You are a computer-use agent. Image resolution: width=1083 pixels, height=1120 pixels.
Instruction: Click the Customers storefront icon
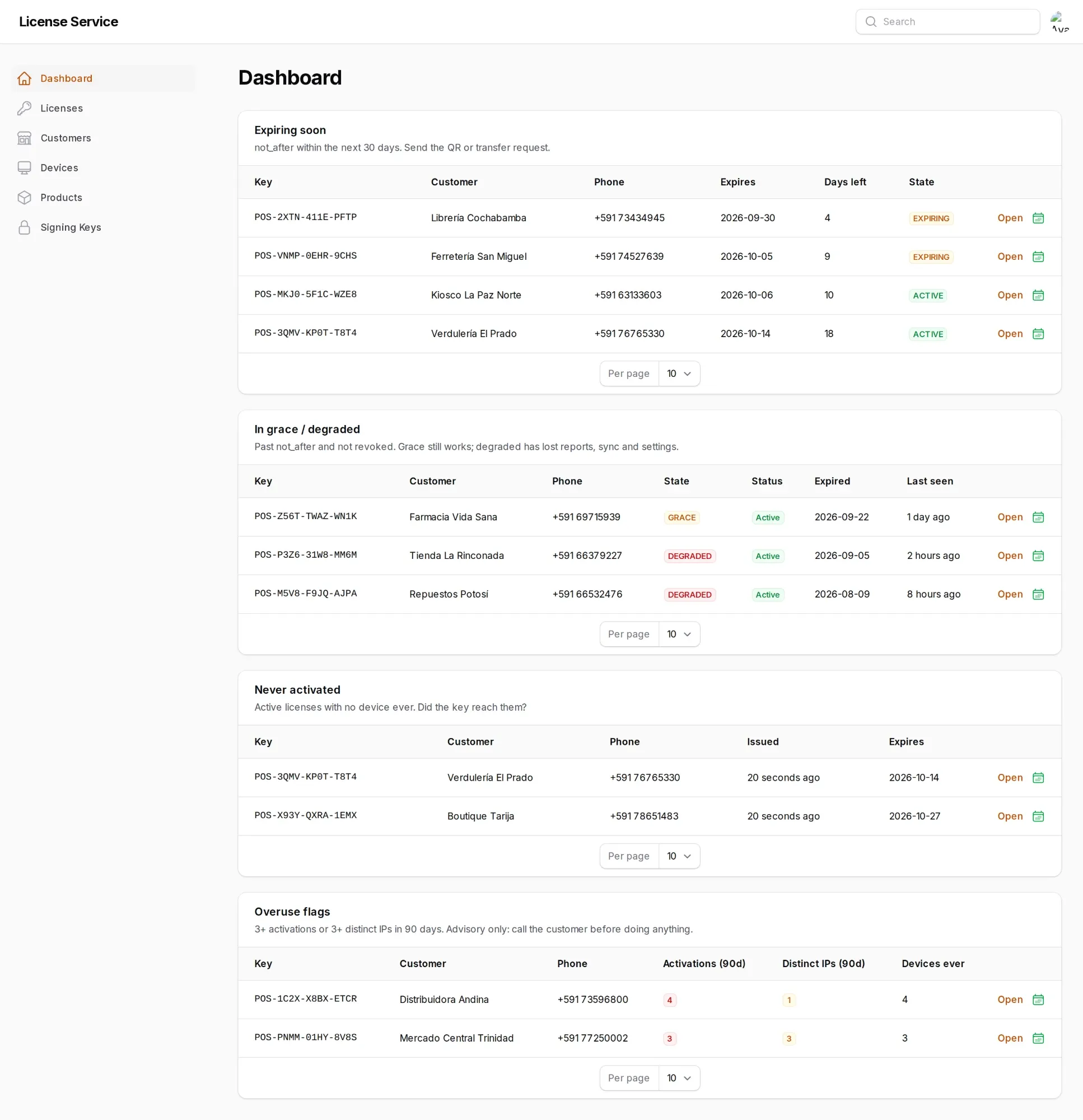pyautogui.click(x=24, y=138)
